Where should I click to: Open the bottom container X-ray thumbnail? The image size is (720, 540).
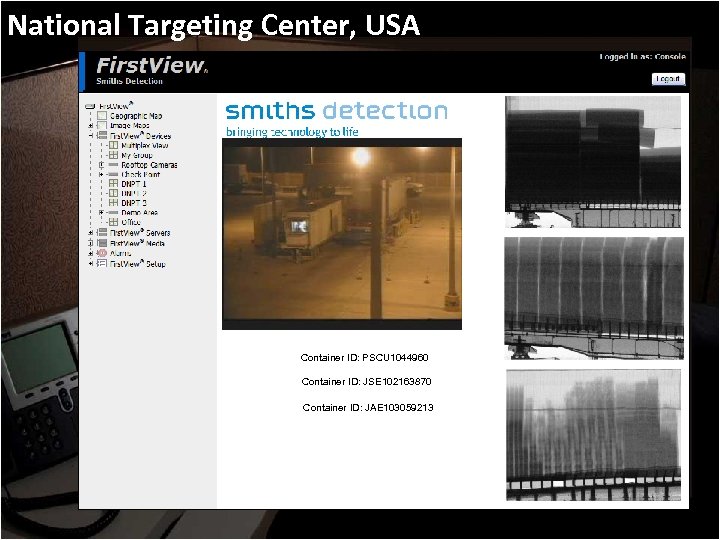(593, 435)
